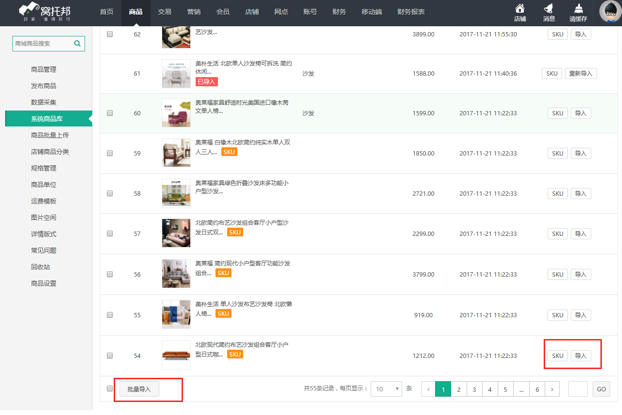Tick the checkbox for row 59
This screenshot has width=622, height=415.
(110, 153)
